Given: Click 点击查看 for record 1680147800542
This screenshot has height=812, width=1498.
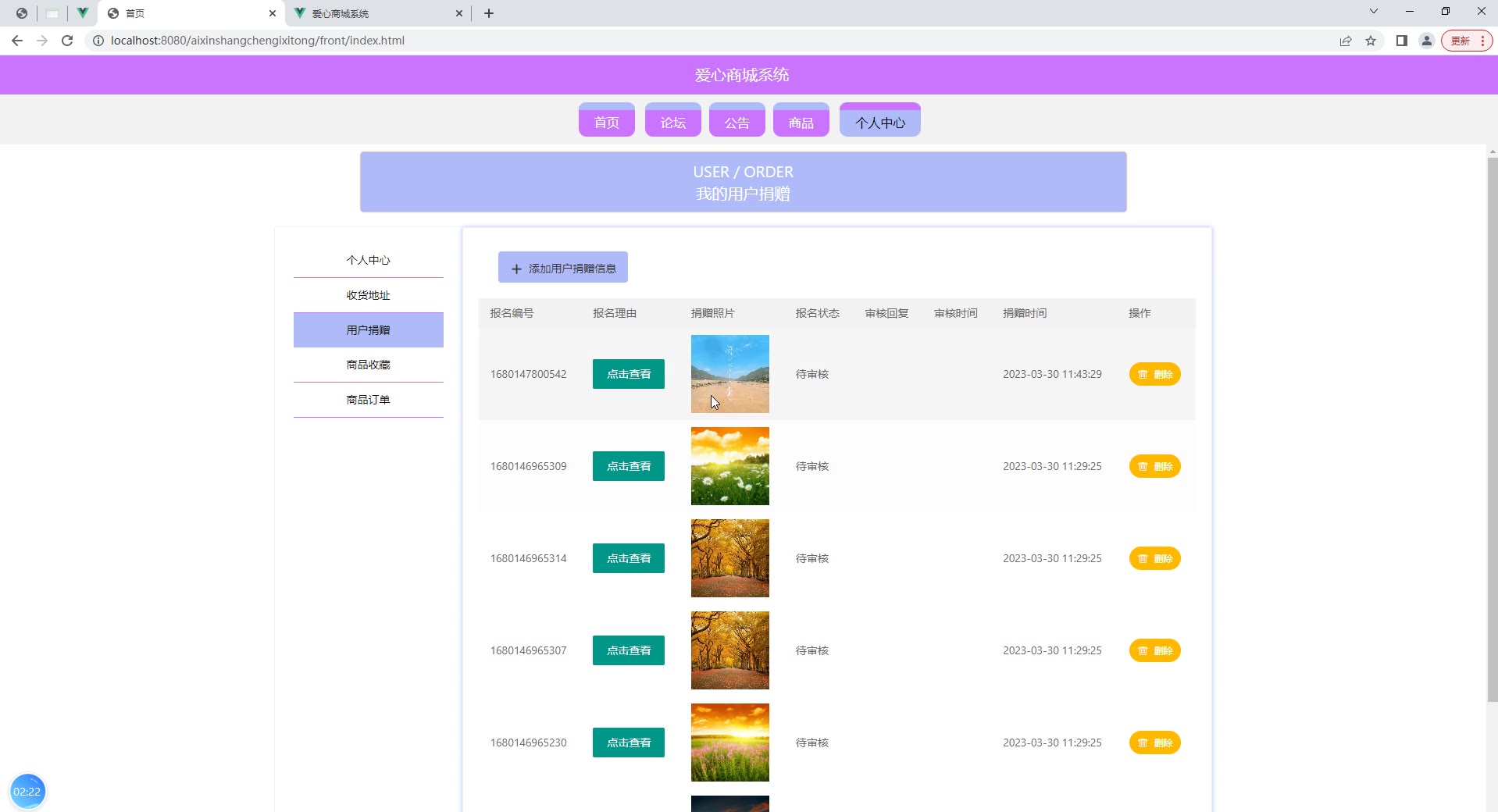Looking at the screenshot, I should (x=629, y=374).
